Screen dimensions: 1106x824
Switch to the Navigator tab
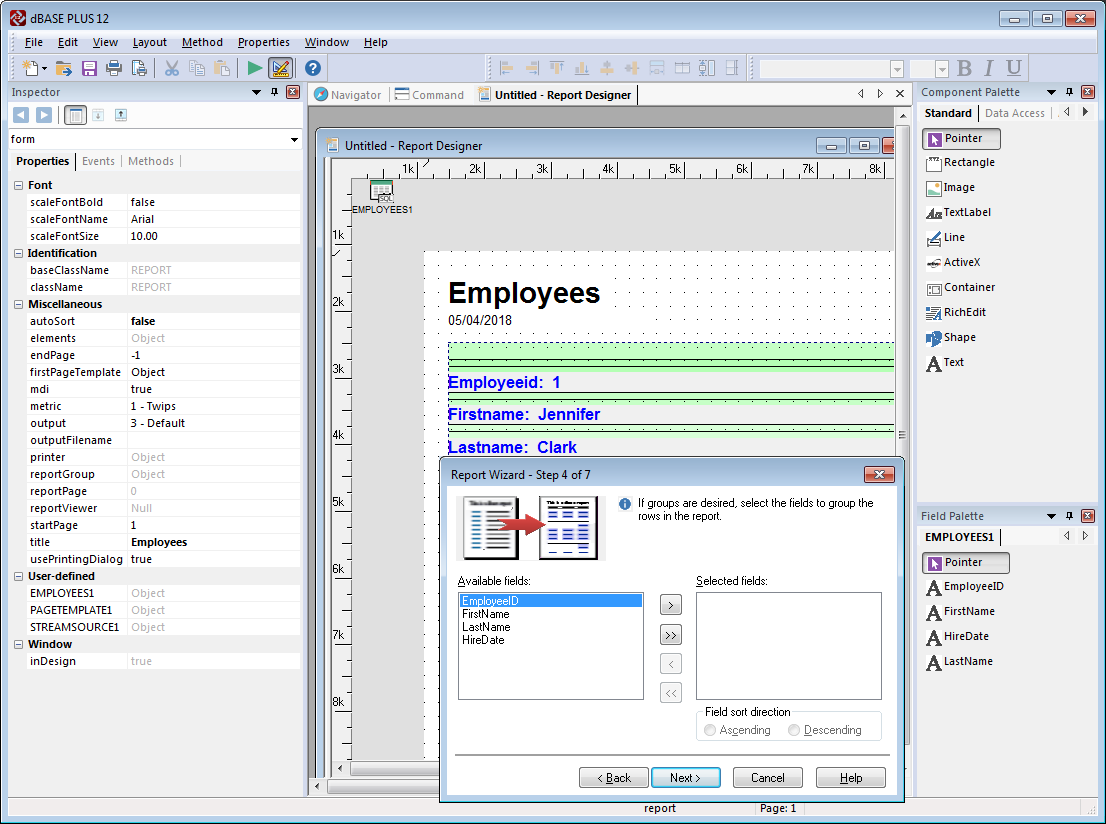pos(348,95)
